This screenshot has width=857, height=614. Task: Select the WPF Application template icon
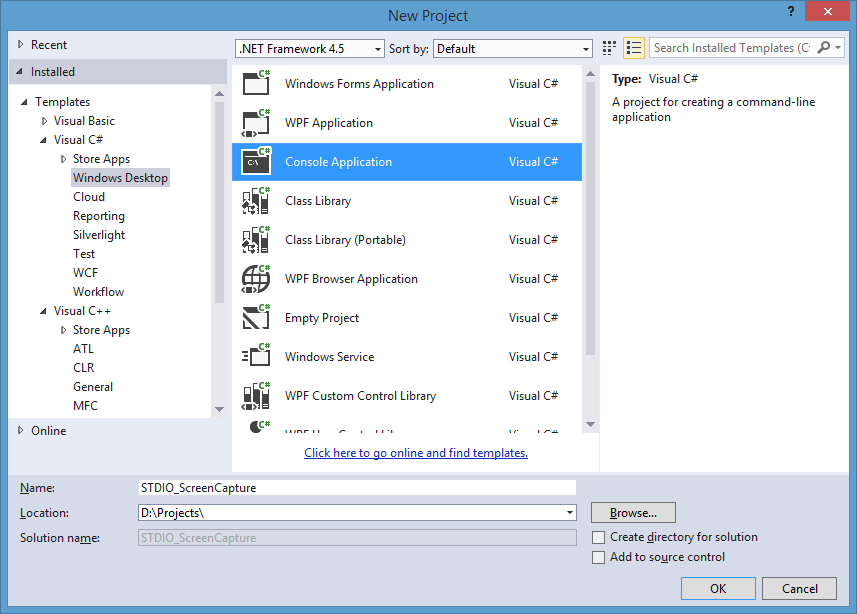(256, 122)
